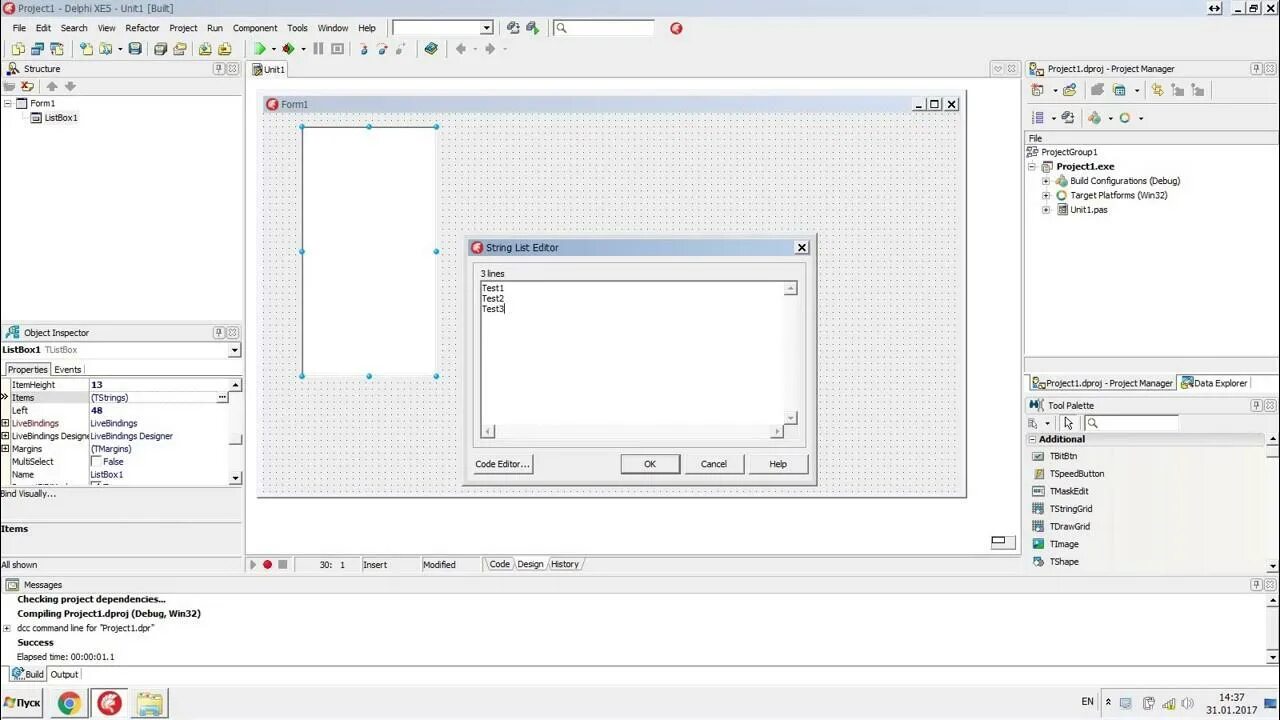Image resolution: width=1280 pixels, height=720 pixels.
Task: Click Build Configurations icon in Project Manager toolbar
Action: coord(1094,118)
